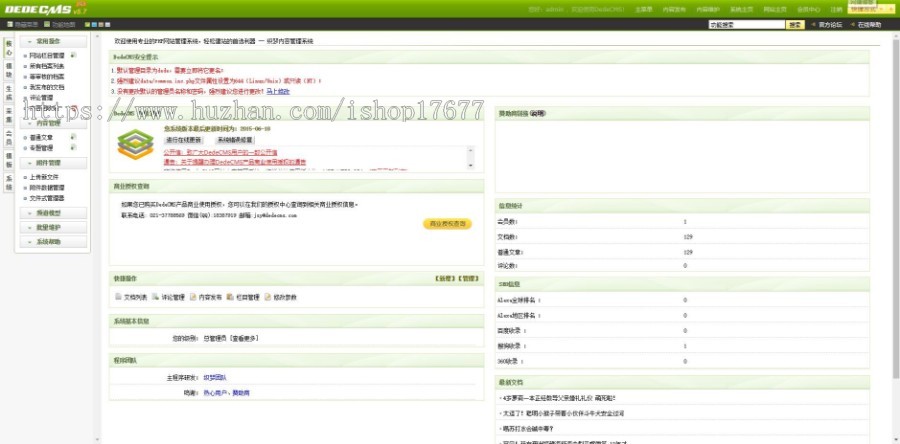Open 附件数据管理 in the left menu

47,188
